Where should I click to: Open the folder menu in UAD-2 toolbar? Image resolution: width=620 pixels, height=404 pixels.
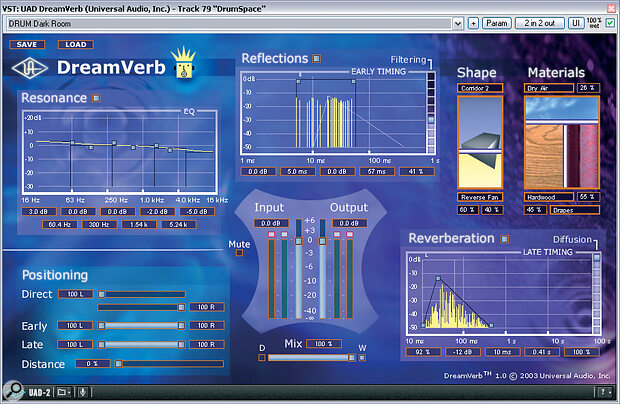(63, 392)
